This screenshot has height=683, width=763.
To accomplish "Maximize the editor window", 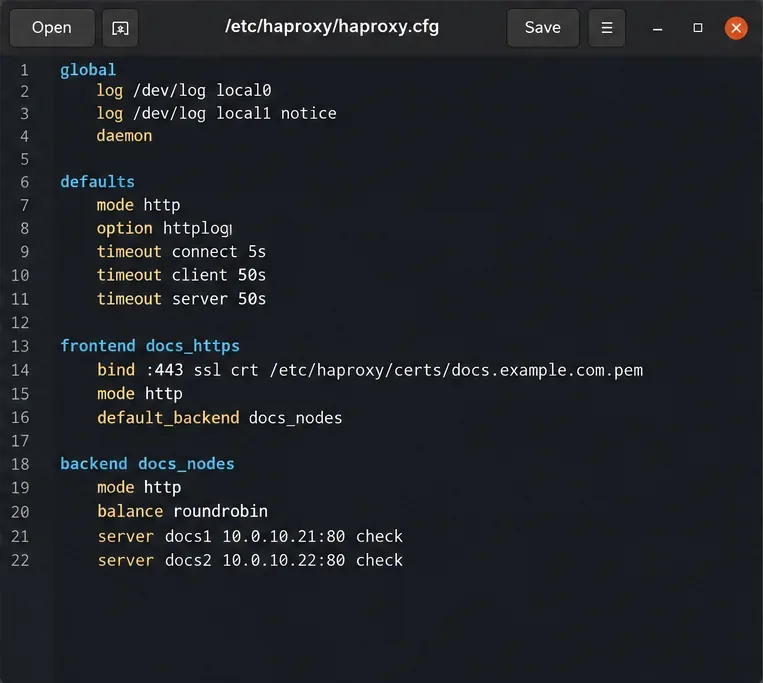I will click(697, 28).
